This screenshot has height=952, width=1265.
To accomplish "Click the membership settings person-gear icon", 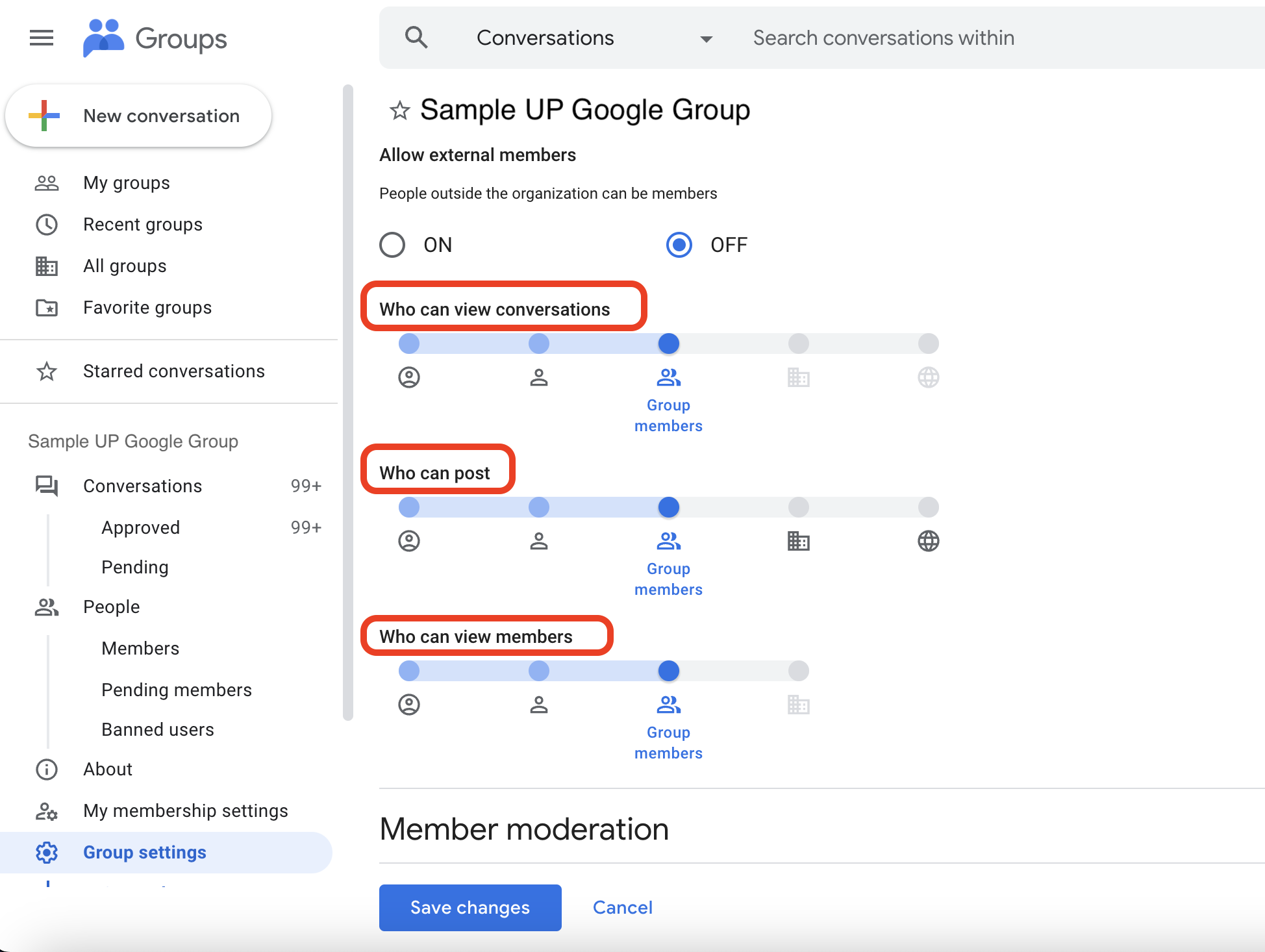I will pos(47,811).
